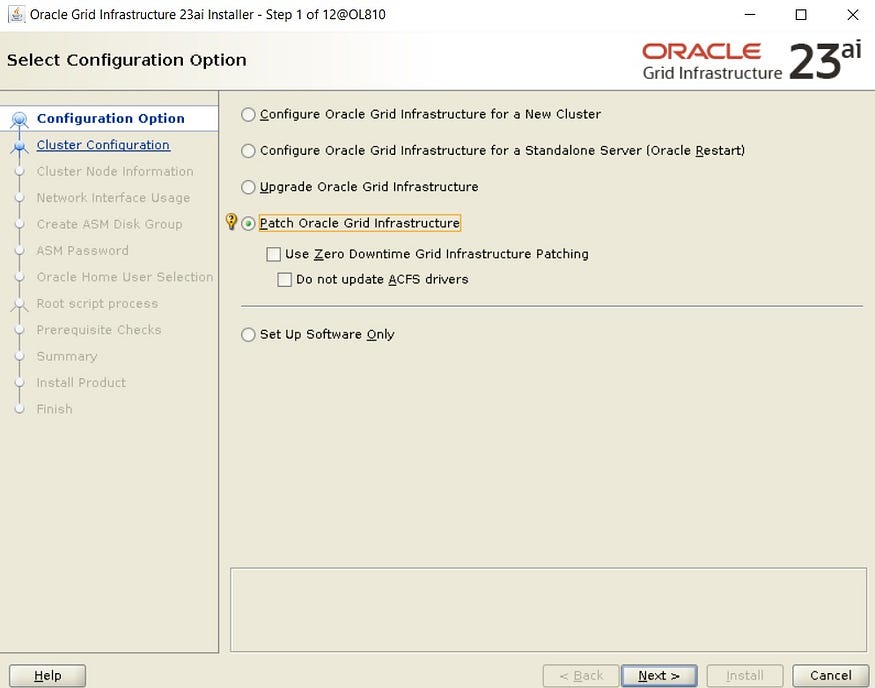Select Configuration Option in the step list
This screenshot has height=688, width=875.
110,119
